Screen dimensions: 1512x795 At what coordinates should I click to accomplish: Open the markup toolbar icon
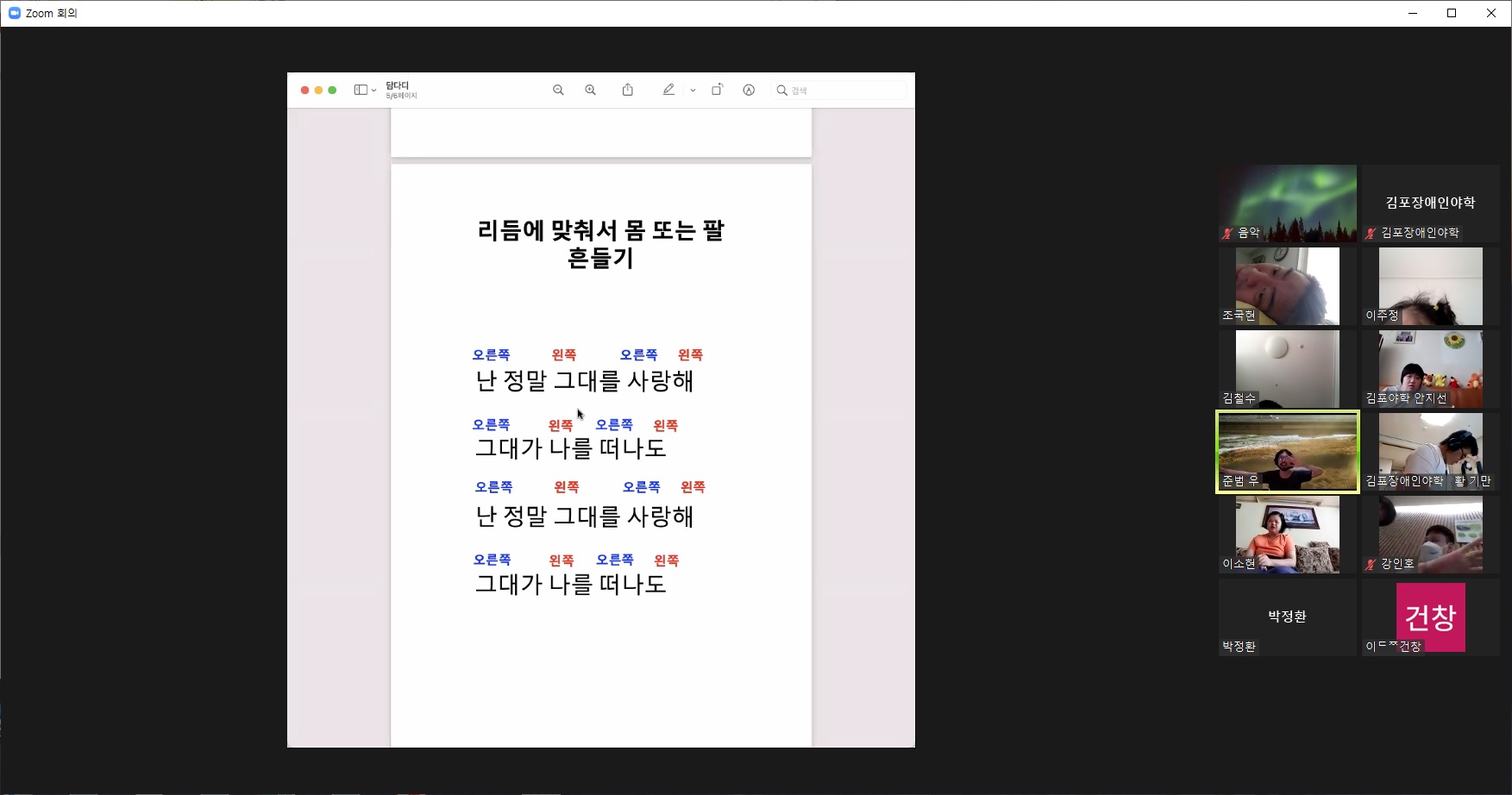tap(749, 90)
